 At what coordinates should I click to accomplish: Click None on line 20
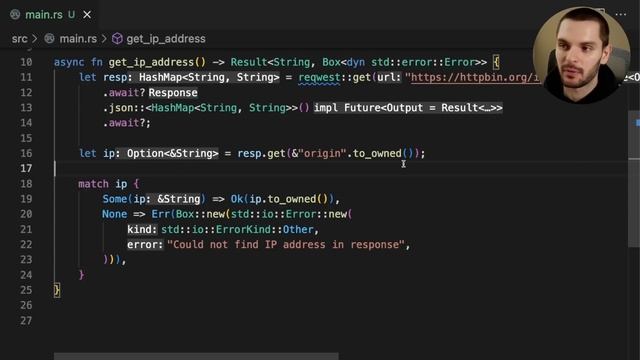pos(115,214)
